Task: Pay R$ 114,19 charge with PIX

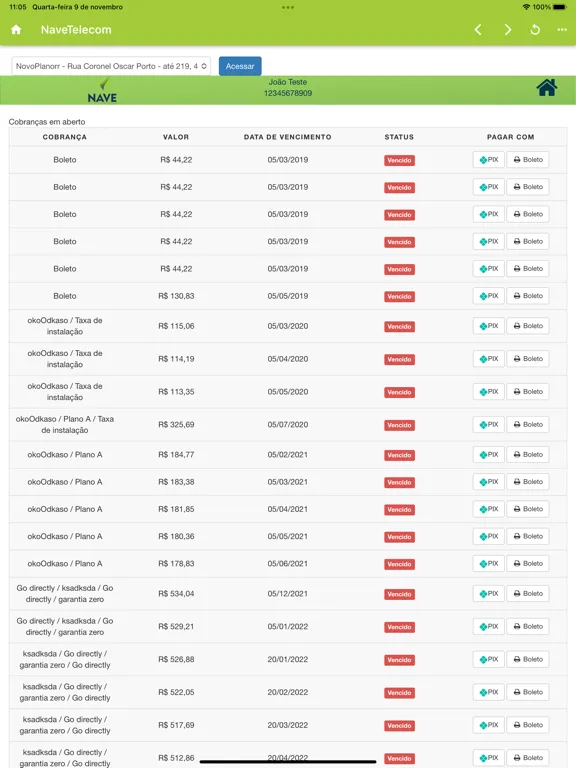Action: [x=488, y=359]
